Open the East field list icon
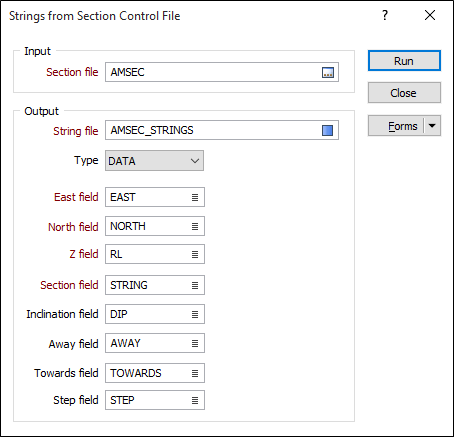Viewport: 454px width, 437px height. coord(195,197)
